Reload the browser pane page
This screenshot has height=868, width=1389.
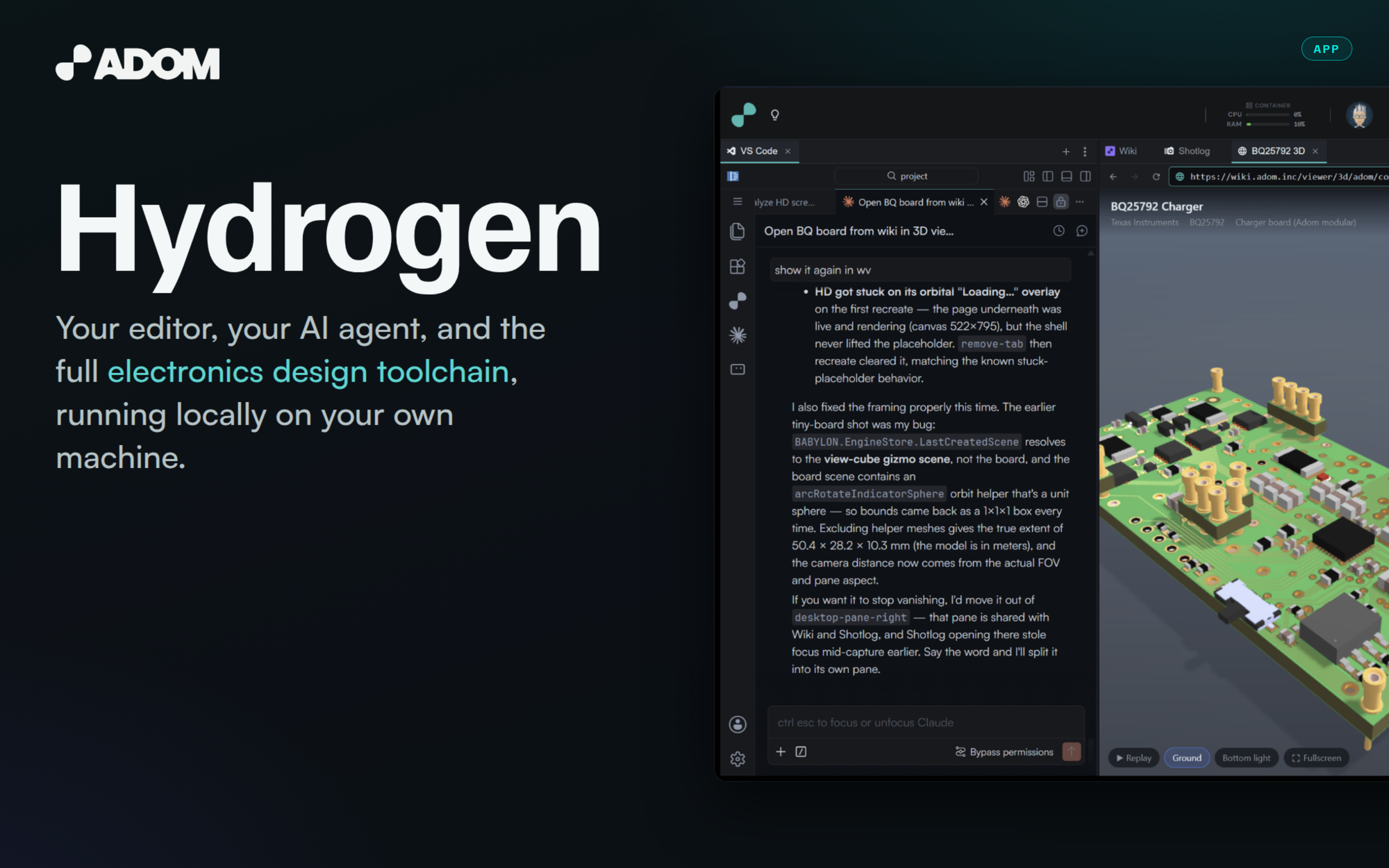1156,176
